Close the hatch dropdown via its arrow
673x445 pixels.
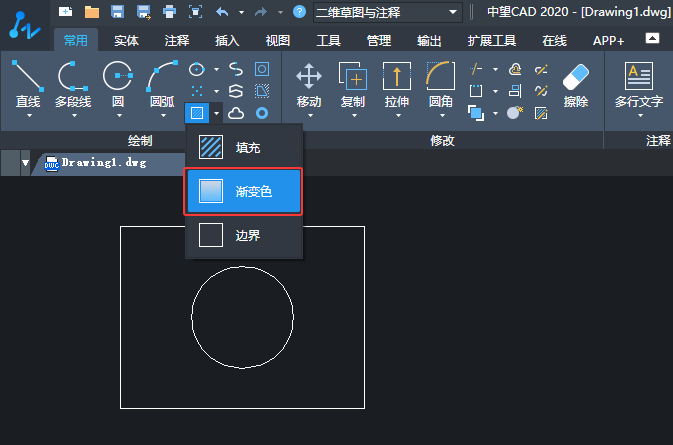tap(216, 113)
